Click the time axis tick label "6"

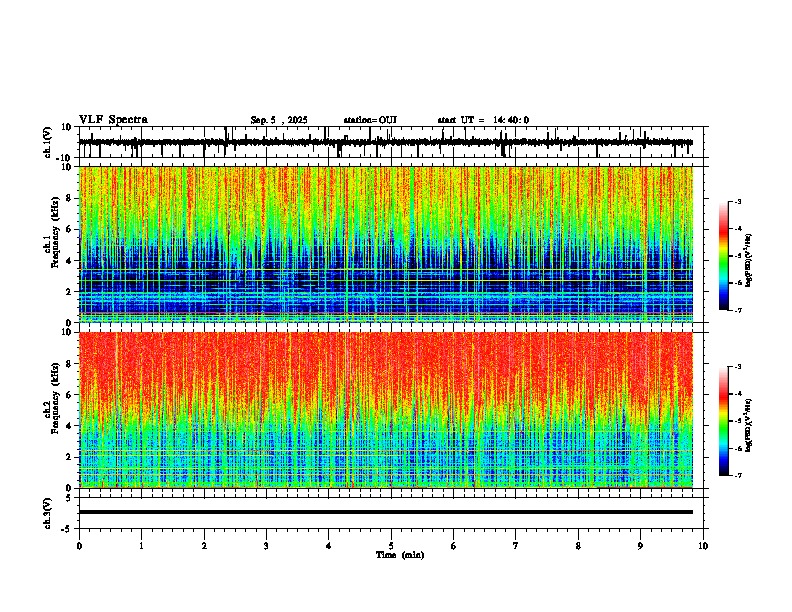tap(454, 546)
